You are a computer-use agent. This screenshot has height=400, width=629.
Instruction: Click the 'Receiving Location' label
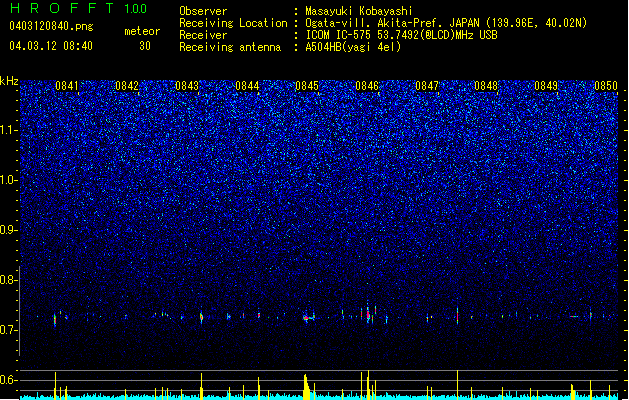(x=233, y=23)
